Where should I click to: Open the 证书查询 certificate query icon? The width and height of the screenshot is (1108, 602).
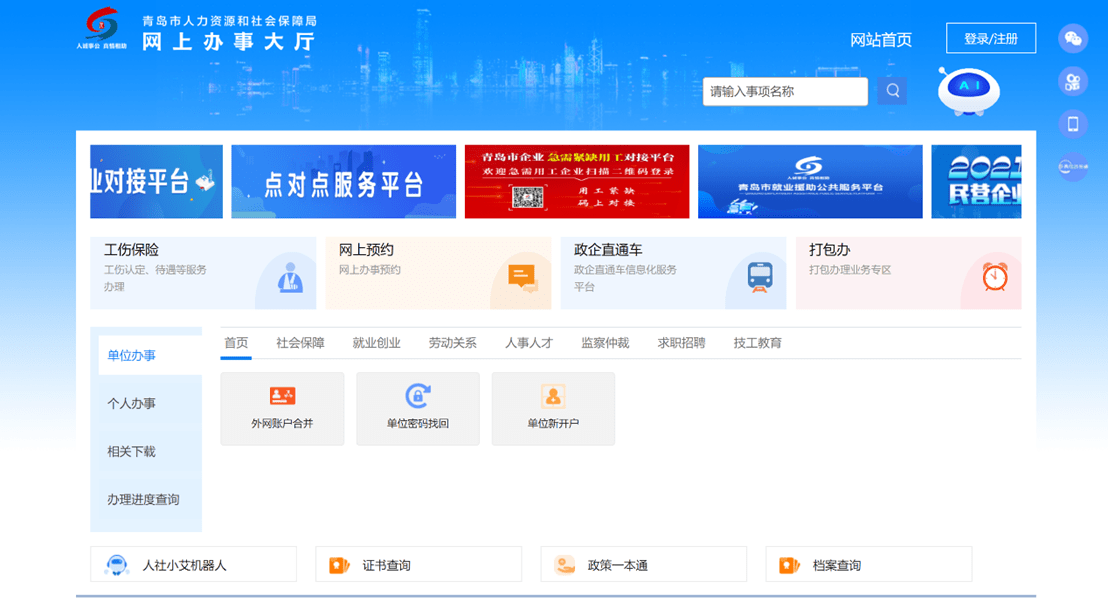(x=340, y=563)
